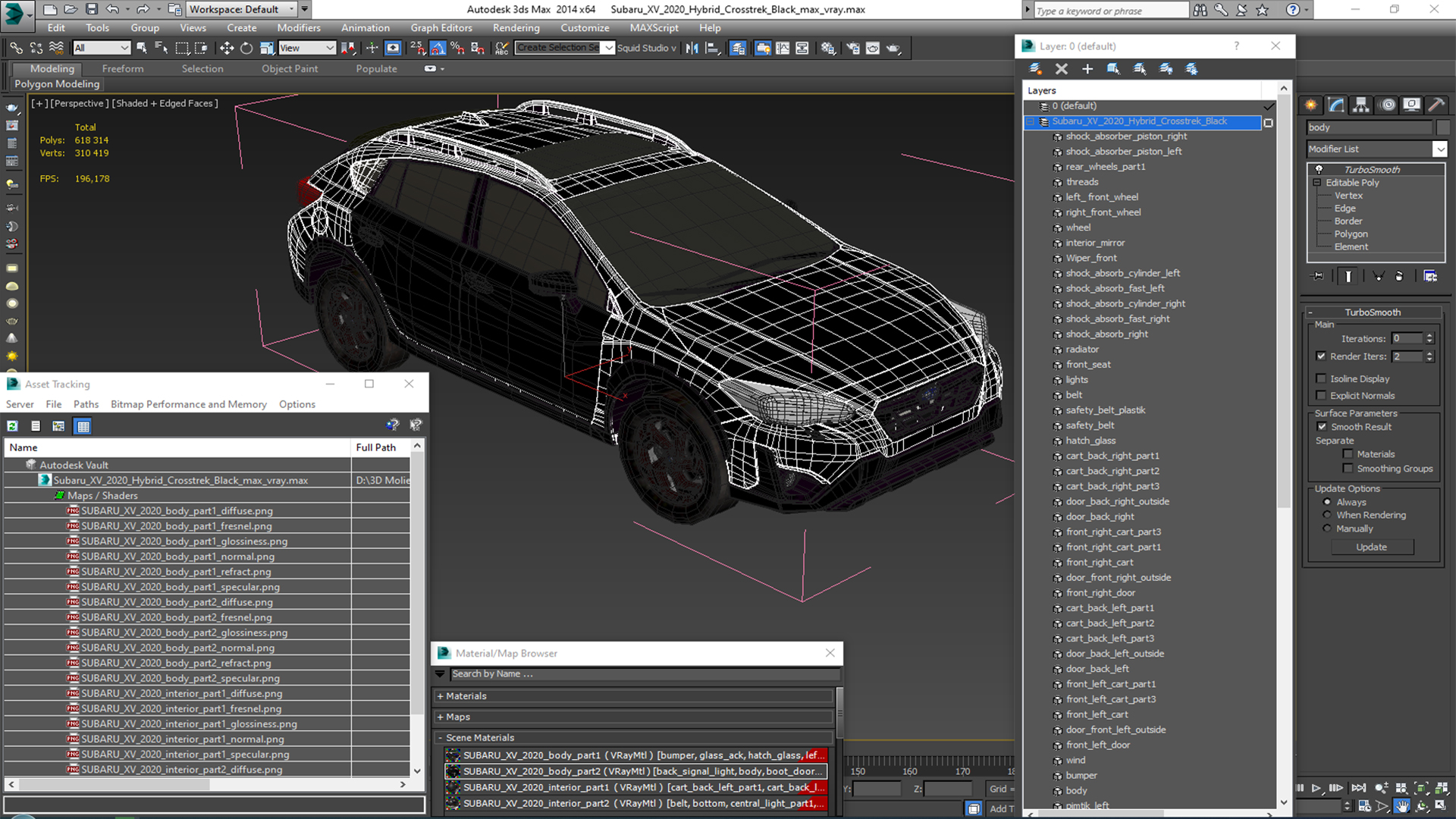Select the Move transform tool
This screenshot has width=1456, height=819.
(x=226, y=48)
